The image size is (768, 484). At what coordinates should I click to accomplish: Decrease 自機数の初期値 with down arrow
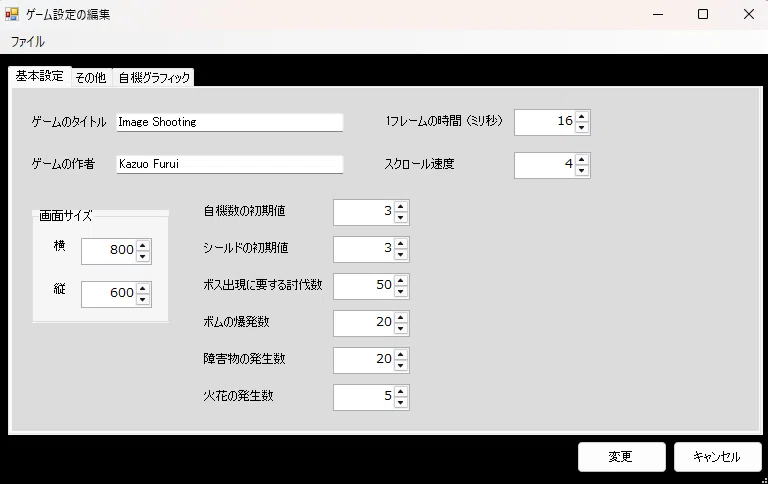401,218
